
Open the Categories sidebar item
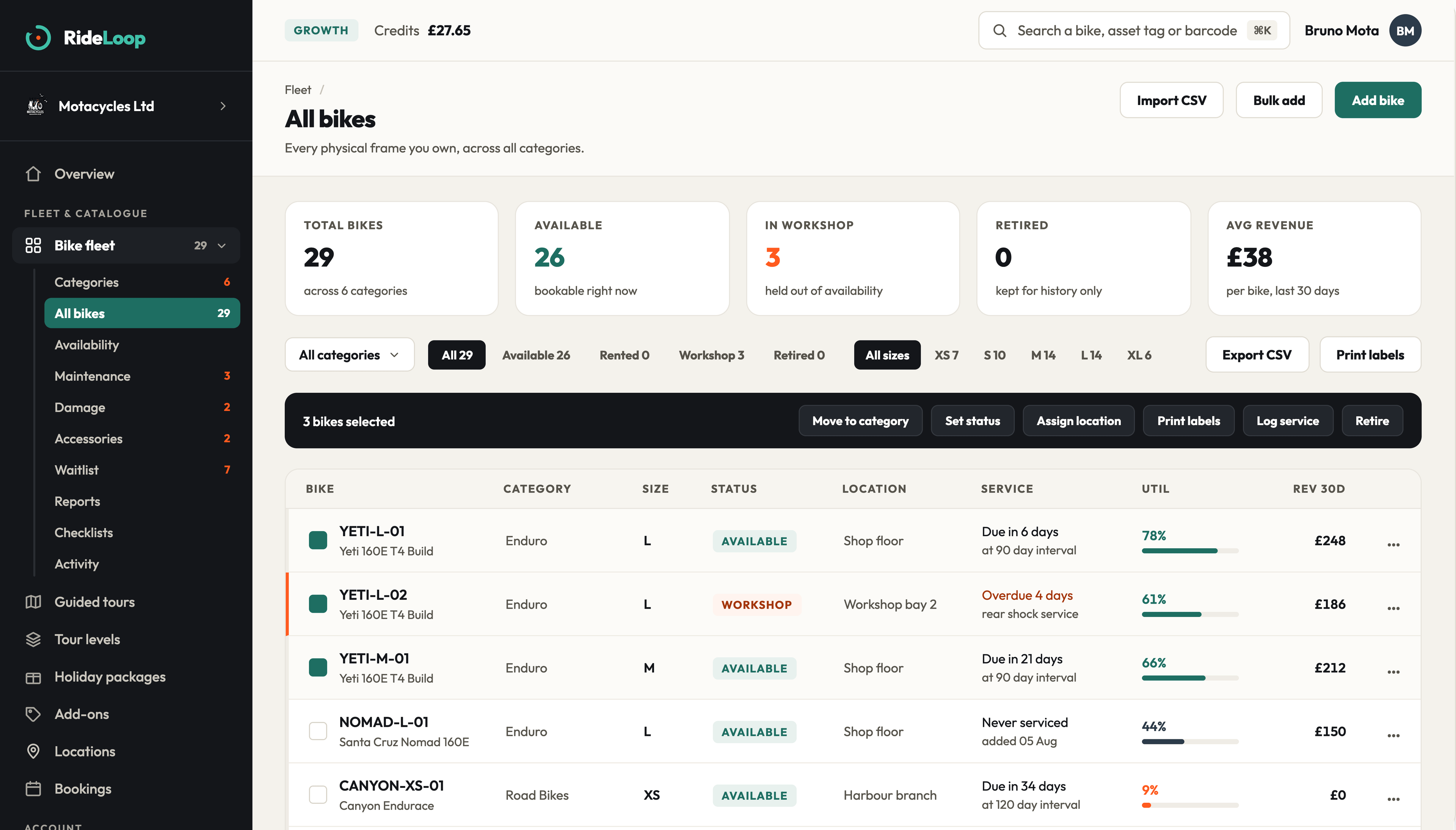coord(142,282)
